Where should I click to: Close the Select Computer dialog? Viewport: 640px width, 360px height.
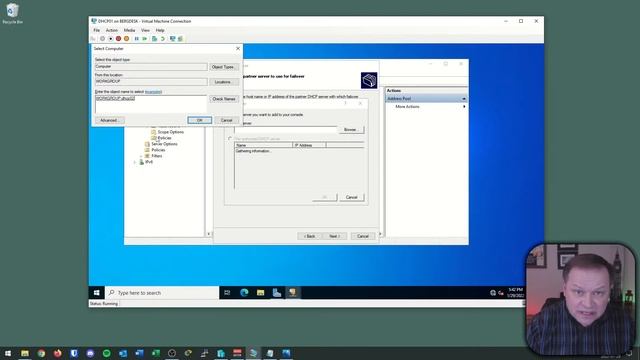click(238, 49)
